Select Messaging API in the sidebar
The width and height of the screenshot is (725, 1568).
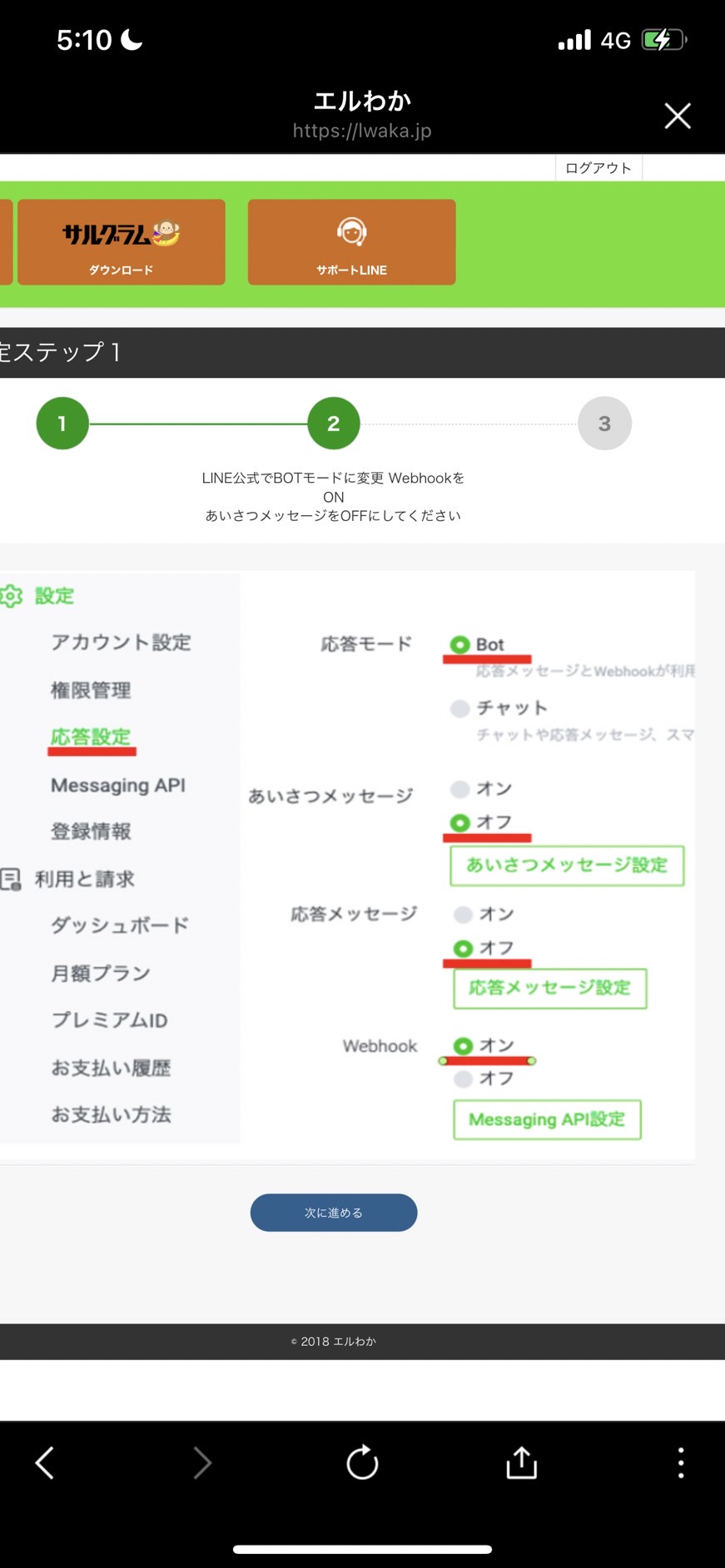[118, 785]
